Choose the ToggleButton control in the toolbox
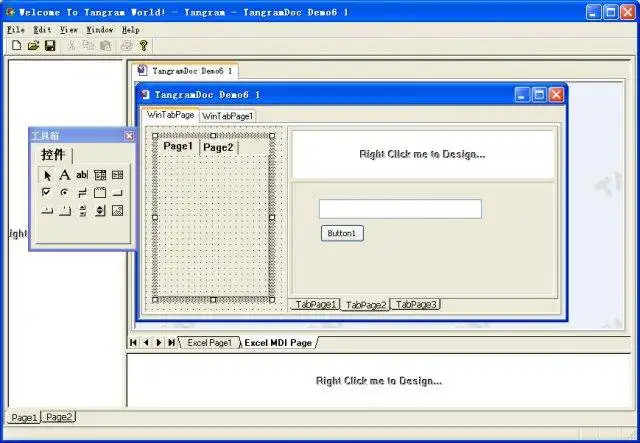Image resolution: width=640 pixels, height=443 pixels. click(x=82, y=193)
